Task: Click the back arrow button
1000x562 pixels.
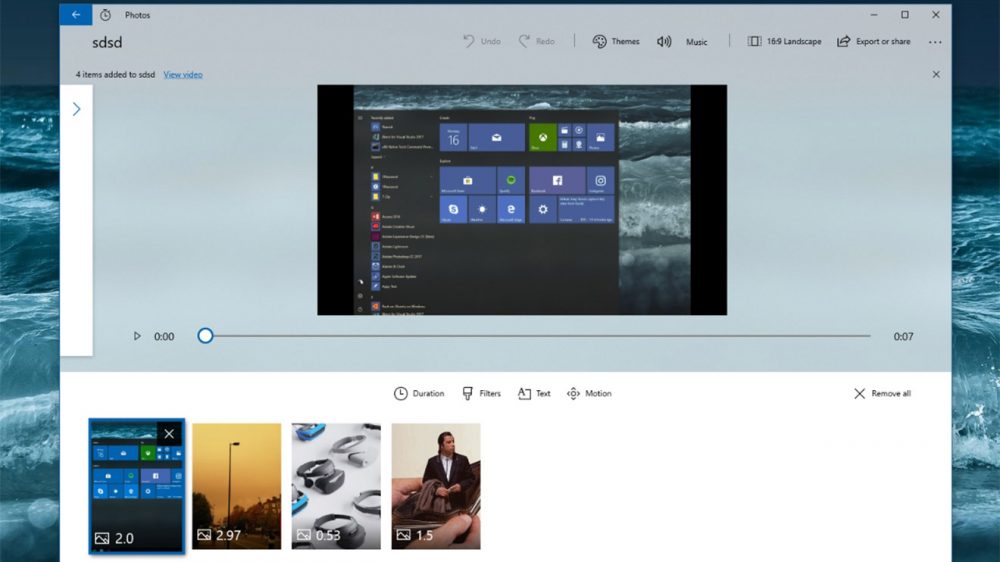Action: click(x=75, y=15)
